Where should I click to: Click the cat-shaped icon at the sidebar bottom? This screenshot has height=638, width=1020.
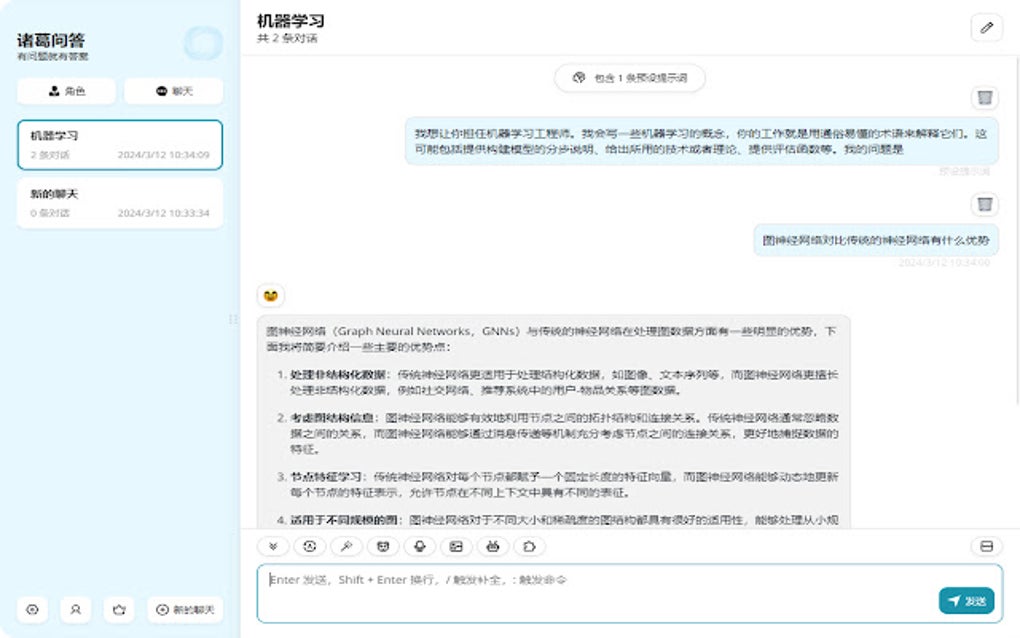point(119,609)
